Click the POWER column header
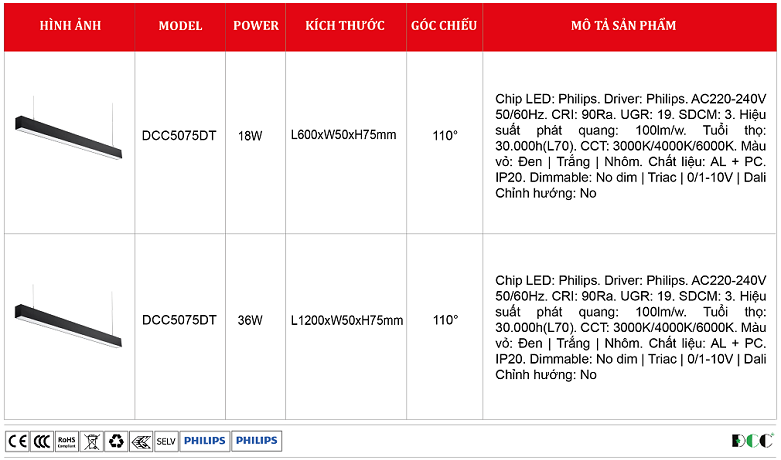This screenshot has height=460, width=781. point(256,25)
